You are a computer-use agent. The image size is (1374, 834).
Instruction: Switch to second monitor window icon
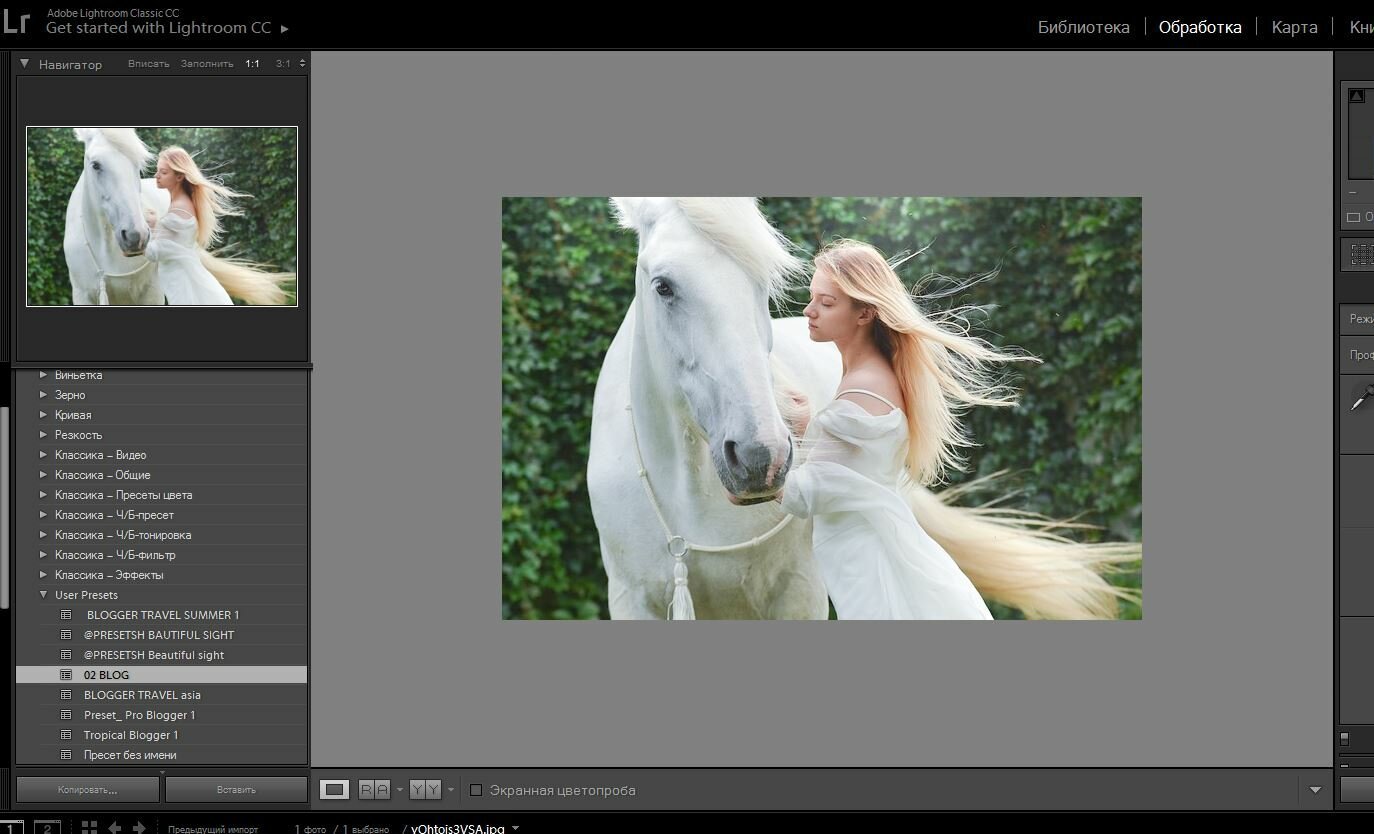(47, 827)
